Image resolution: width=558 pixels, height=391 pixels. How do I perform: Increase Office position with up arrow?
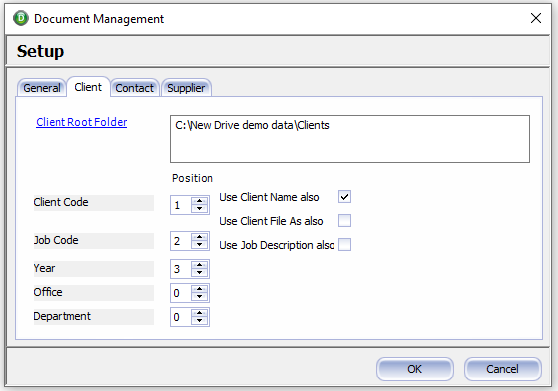click(200, 289)
